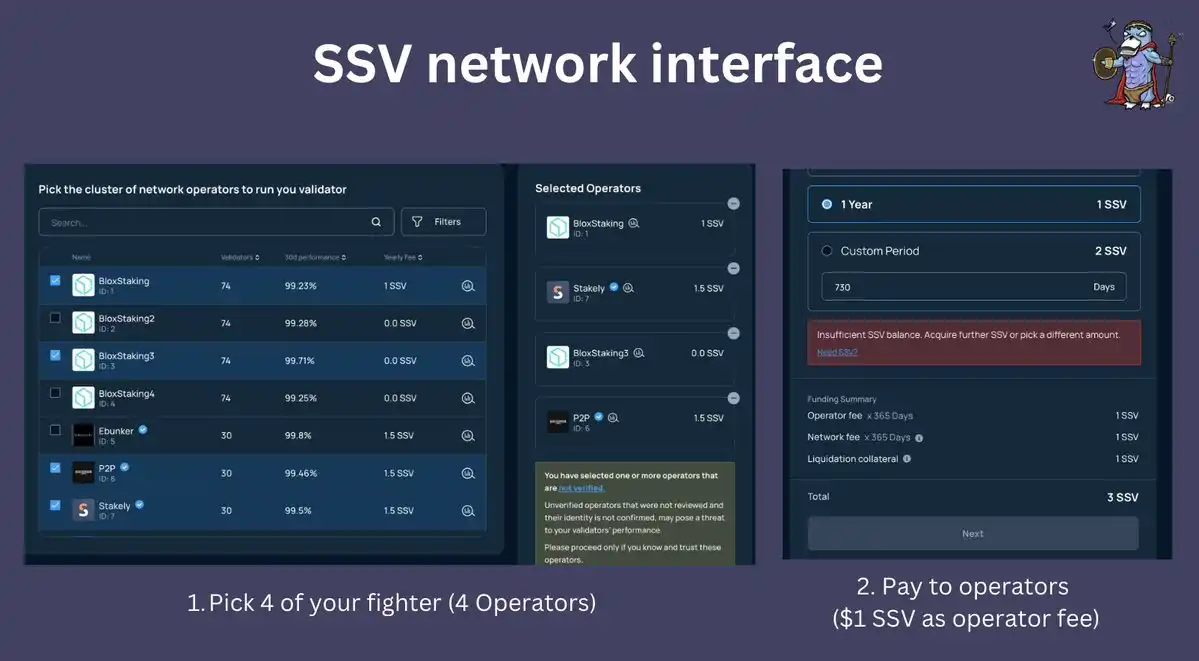1199x661 pixels.
Task: Sort operators by Yearly Fee column
Action: click(403, 258)
